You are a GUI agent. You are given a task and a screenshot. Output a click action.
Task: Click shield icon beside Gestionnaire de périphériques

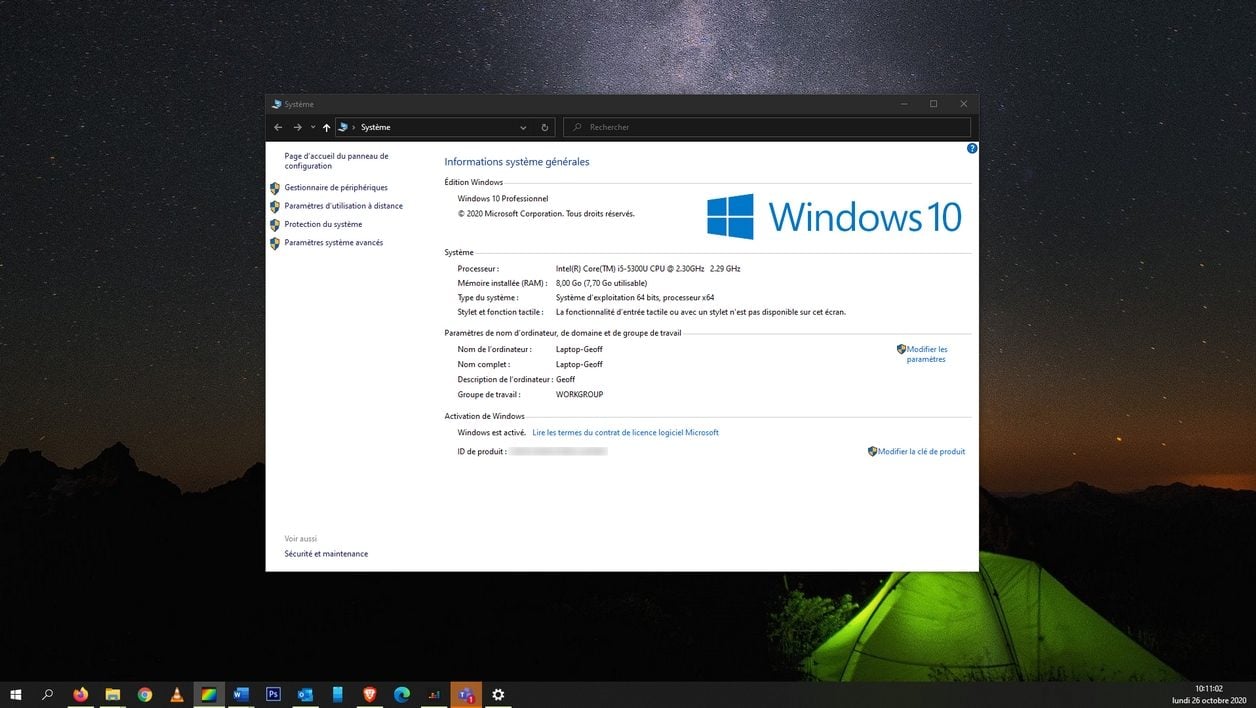coord(275,188)
